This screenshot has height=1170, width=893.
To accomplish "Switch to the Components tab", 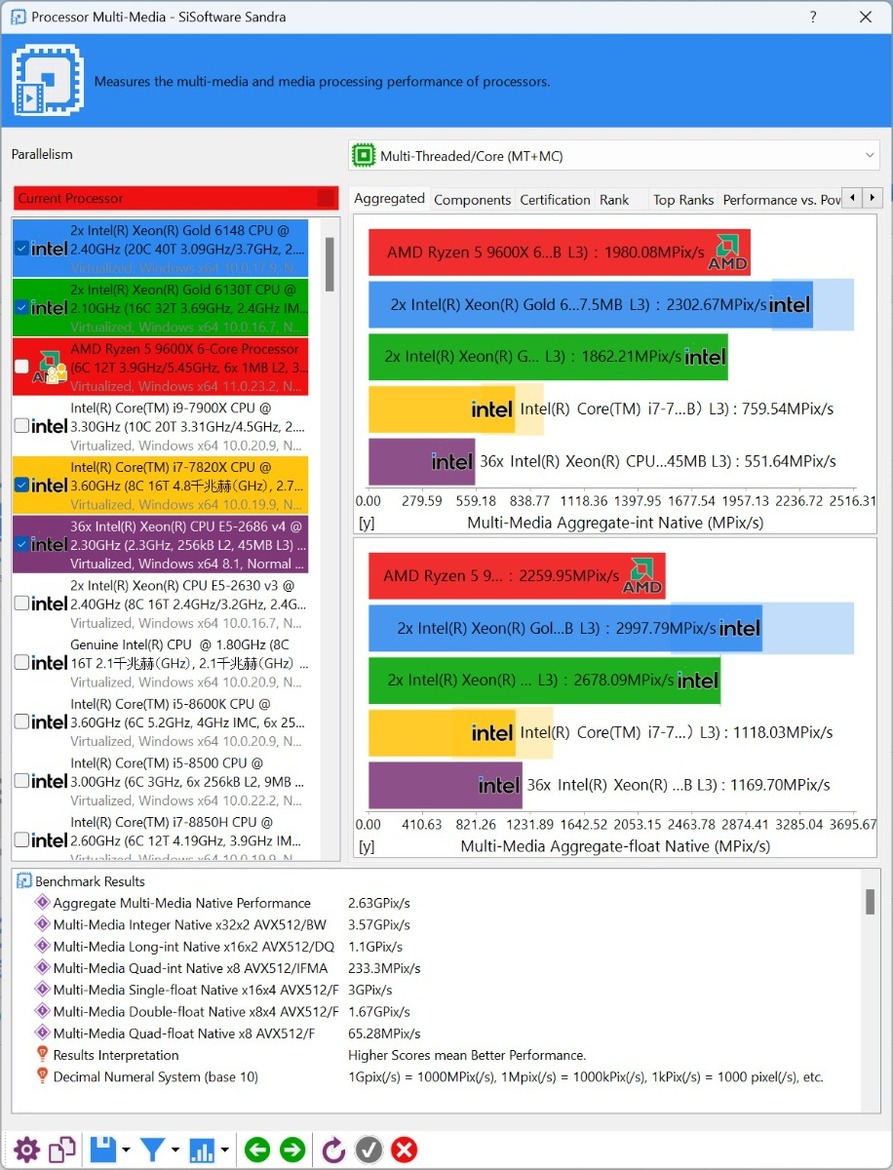I will click(x=473, y=200).
